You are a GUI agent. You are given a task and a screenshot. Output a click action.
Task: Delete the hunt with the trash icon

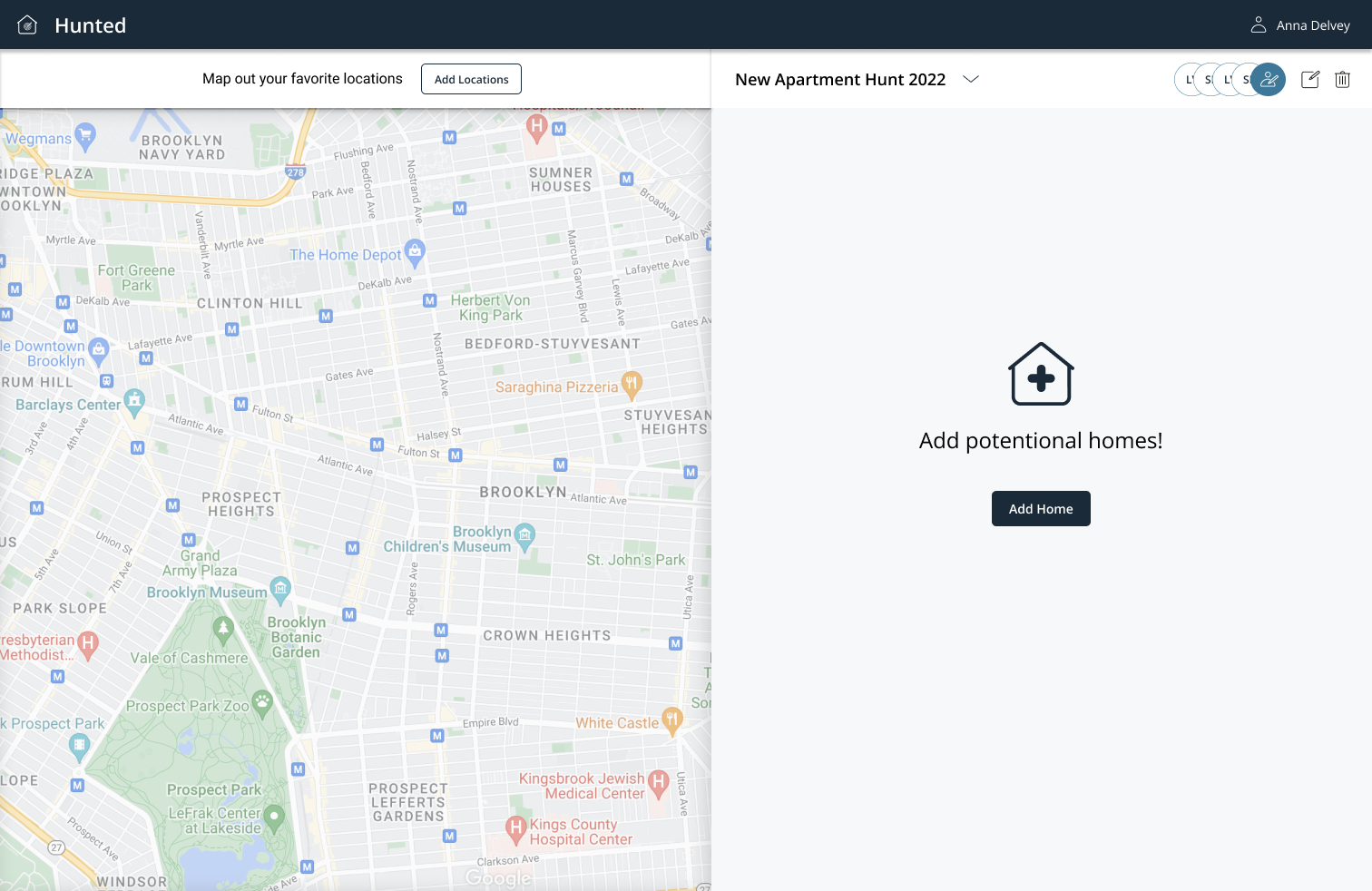pos(1343,80)
